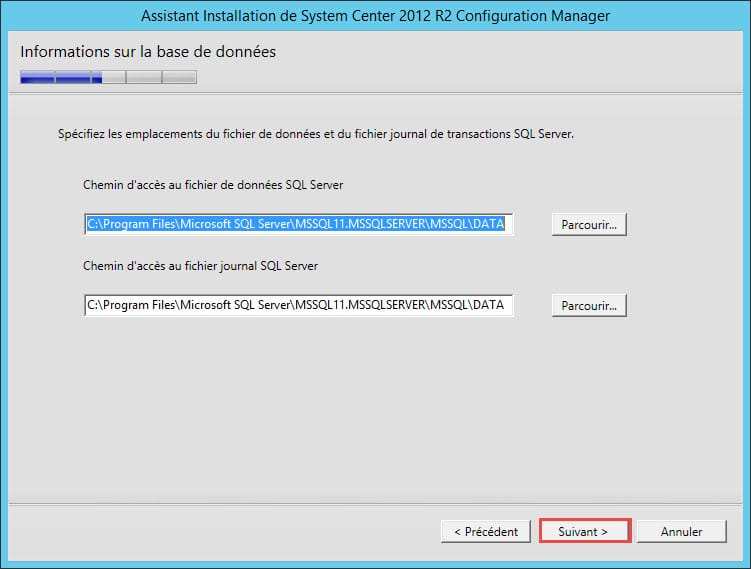The image size is (751, 569).
Task: Click the Assistant Installation window title bar
Action: click(375, 15)
